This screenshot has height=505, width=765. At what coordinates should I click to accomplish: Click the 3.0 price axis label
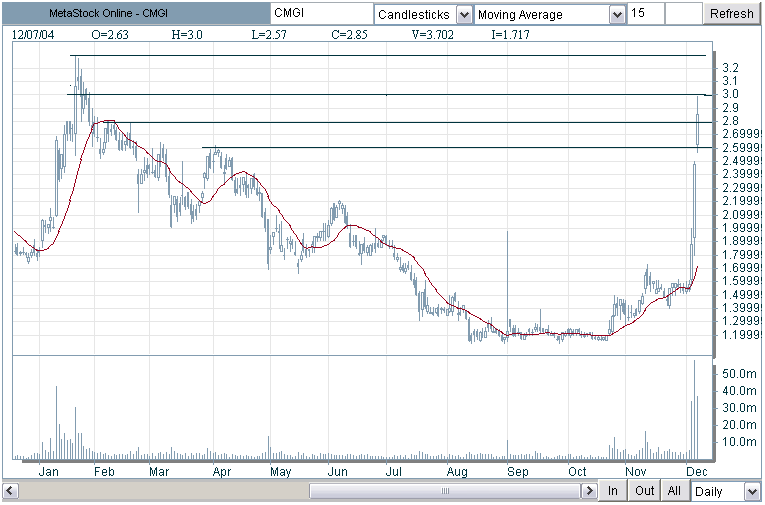pos(730,94)
